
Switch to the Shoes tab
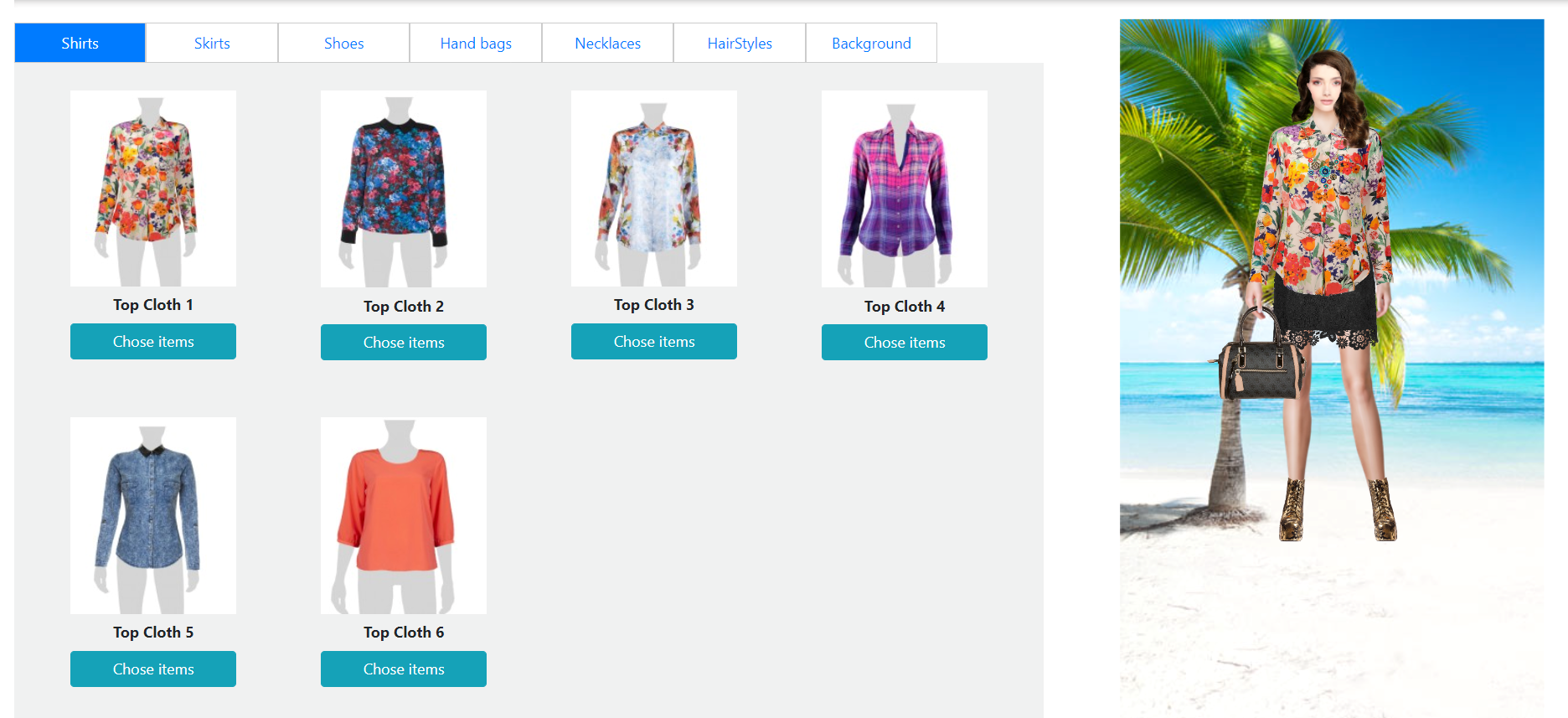pos(343,43)
